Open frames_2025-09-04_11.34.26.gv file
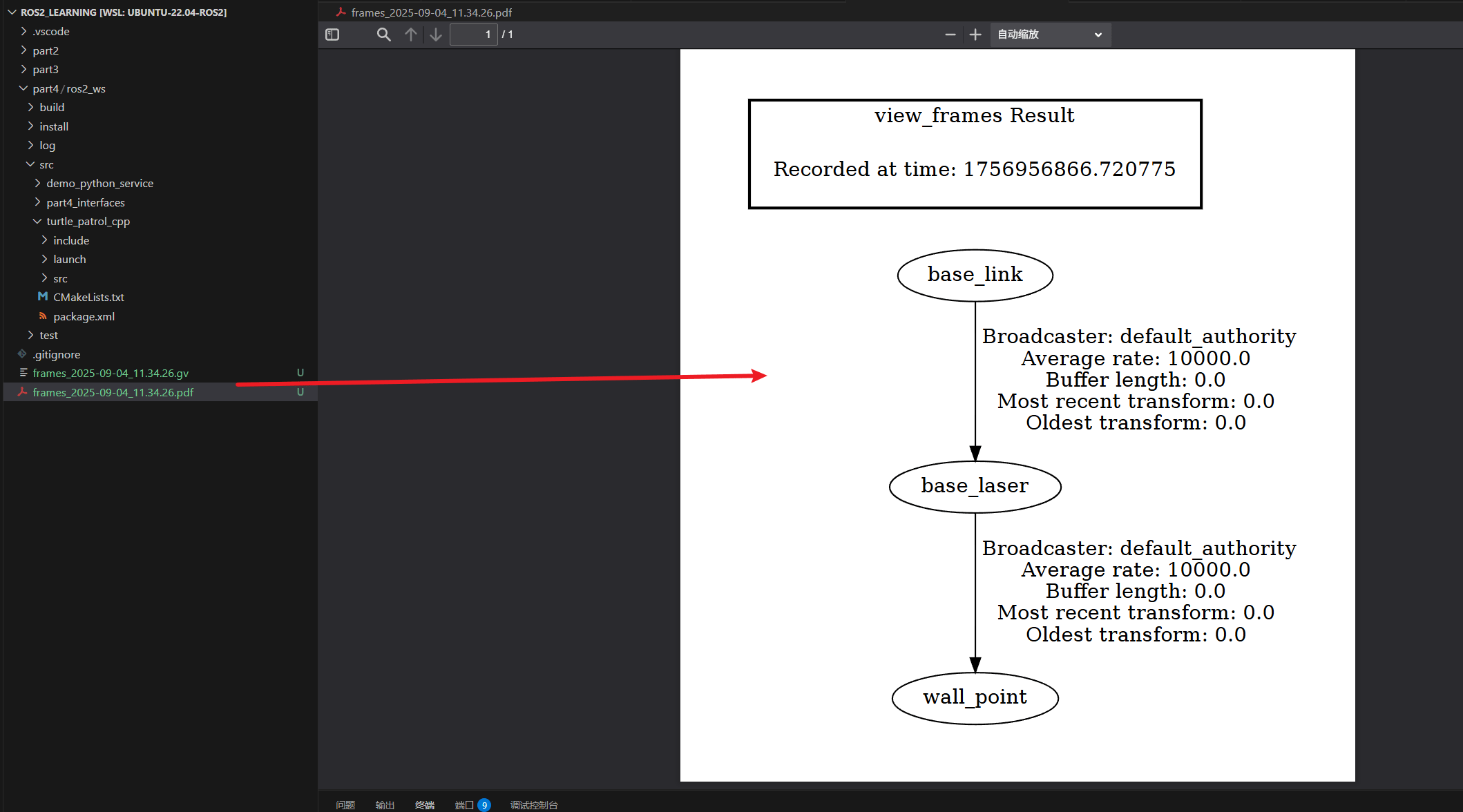Image resolution: width=1463 pixels, height=812 pixels. tap(111, 373)
